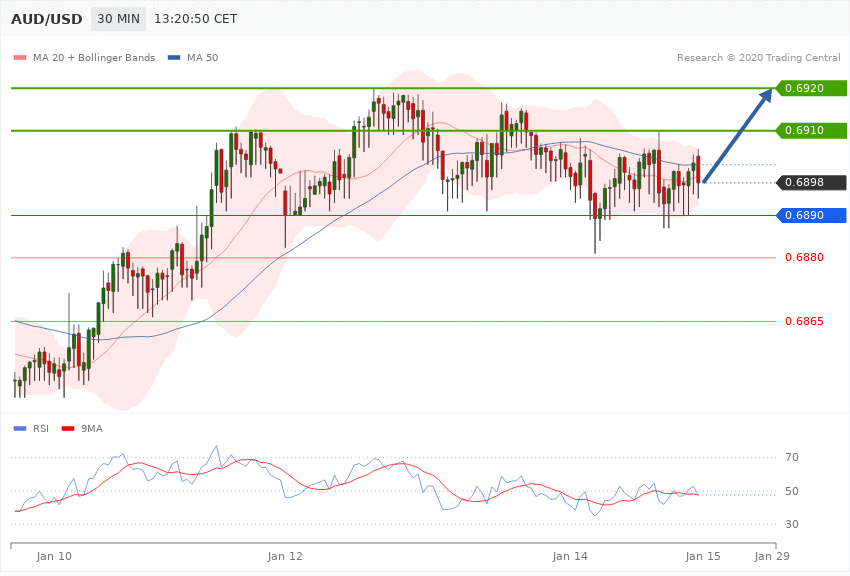Select the 0.6920 green resistance price tag
Viewport: 850px width, 576px height.
click(811, 88)
